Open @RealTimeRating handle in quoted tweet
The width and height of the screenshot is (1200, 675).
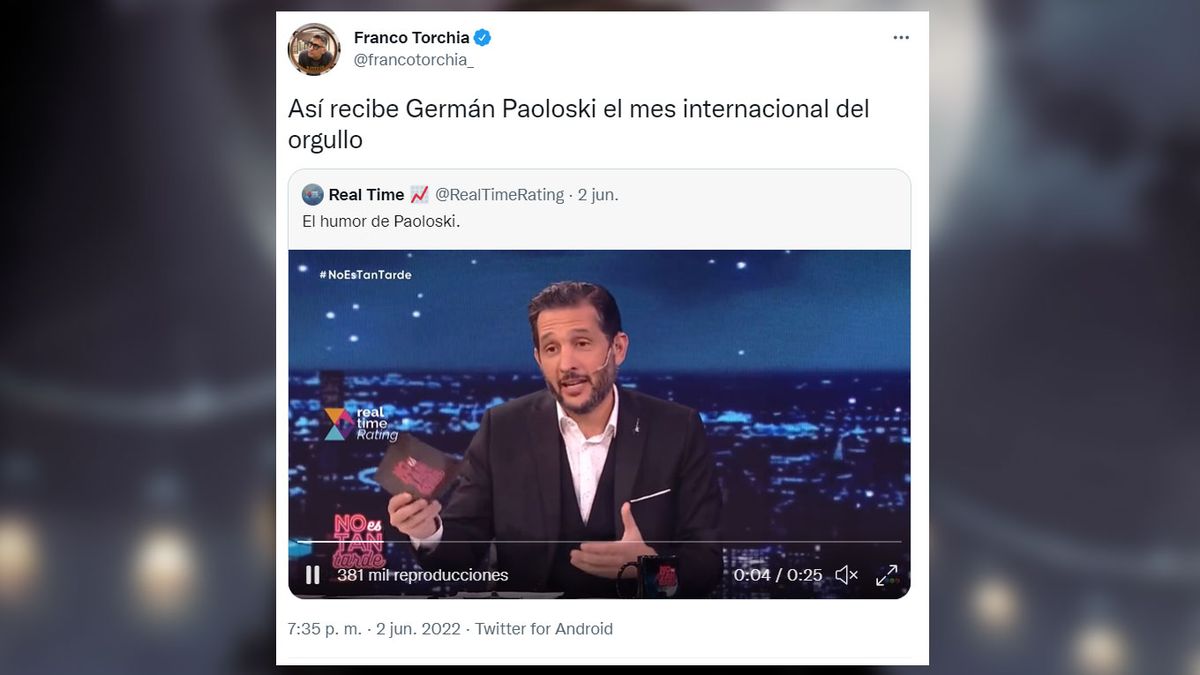pyautogui.click(x=499, y=195)
